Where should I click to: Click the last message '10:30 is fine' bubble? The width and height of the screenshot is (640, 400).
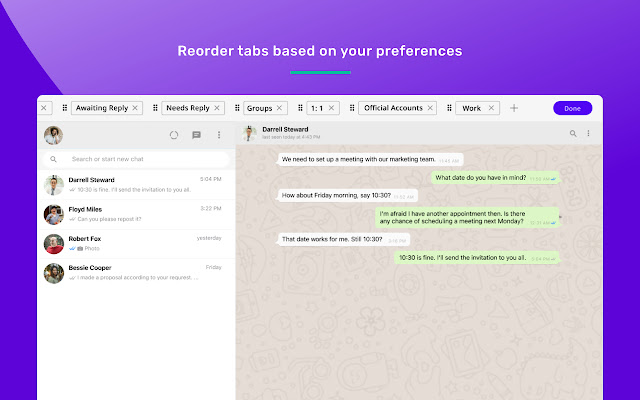click(477, 258)
